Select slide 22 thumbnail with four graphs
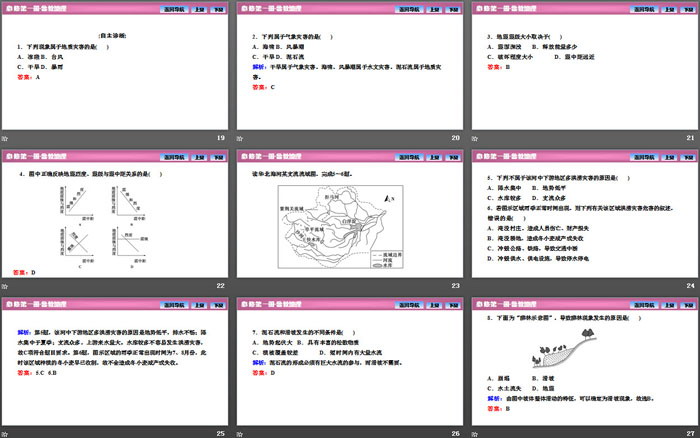 (115, 214)
